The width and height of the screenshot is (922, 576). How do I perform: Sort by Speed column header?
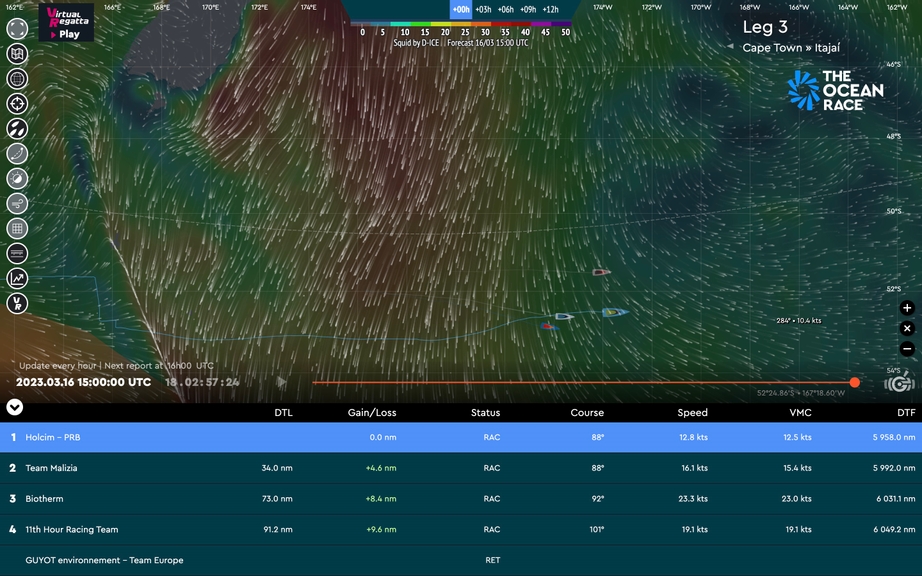tap(692, 413)
